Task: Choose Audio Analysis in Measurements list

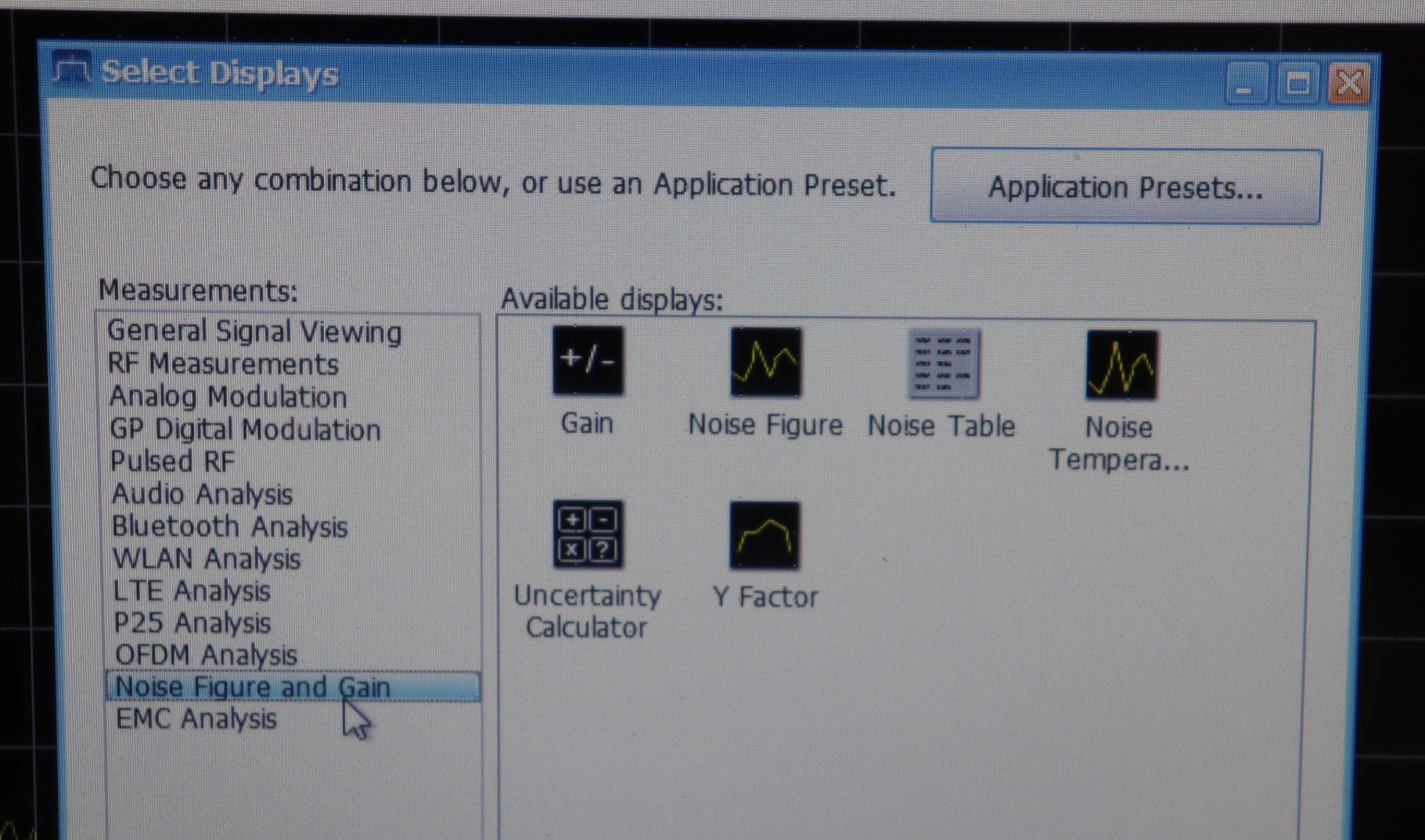Action: [202, 494]
